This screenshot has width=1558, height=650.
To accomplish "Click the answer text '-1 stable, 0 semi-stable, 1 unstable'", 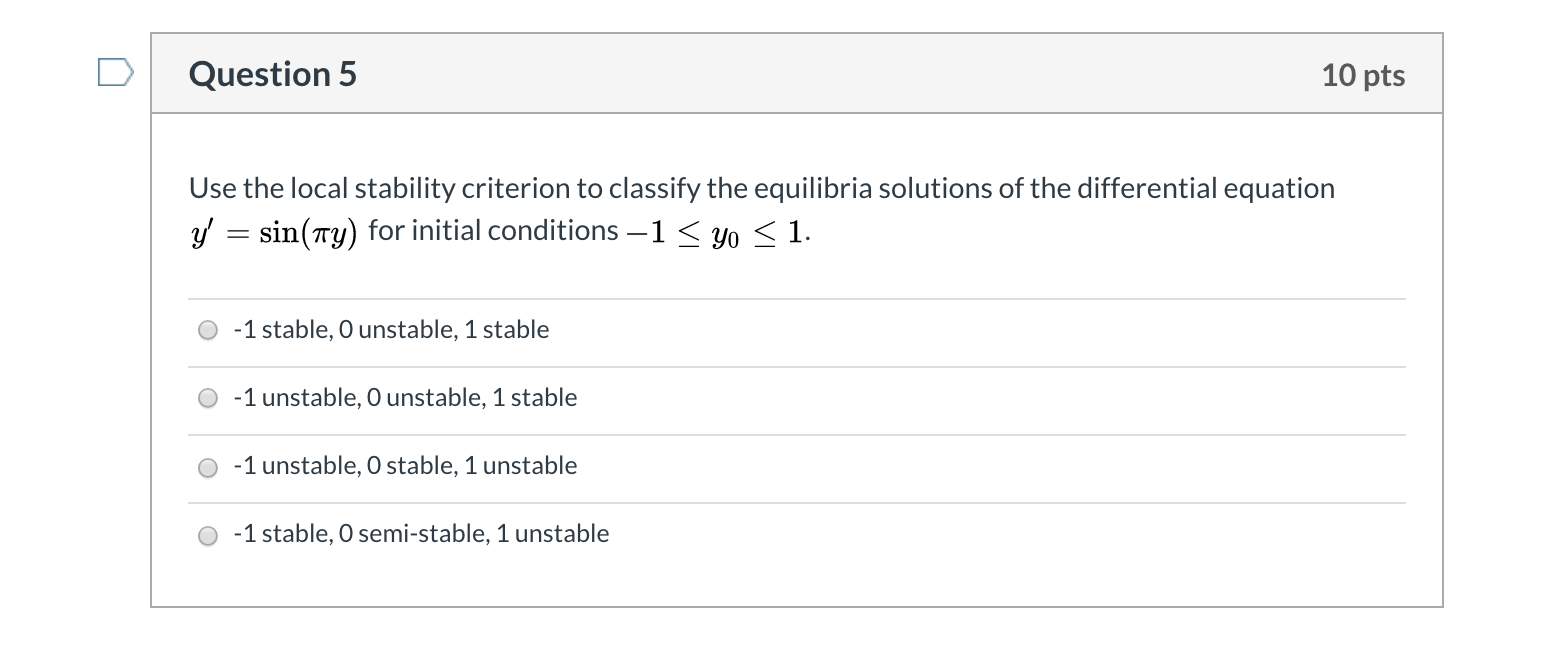I will [420, 533].
